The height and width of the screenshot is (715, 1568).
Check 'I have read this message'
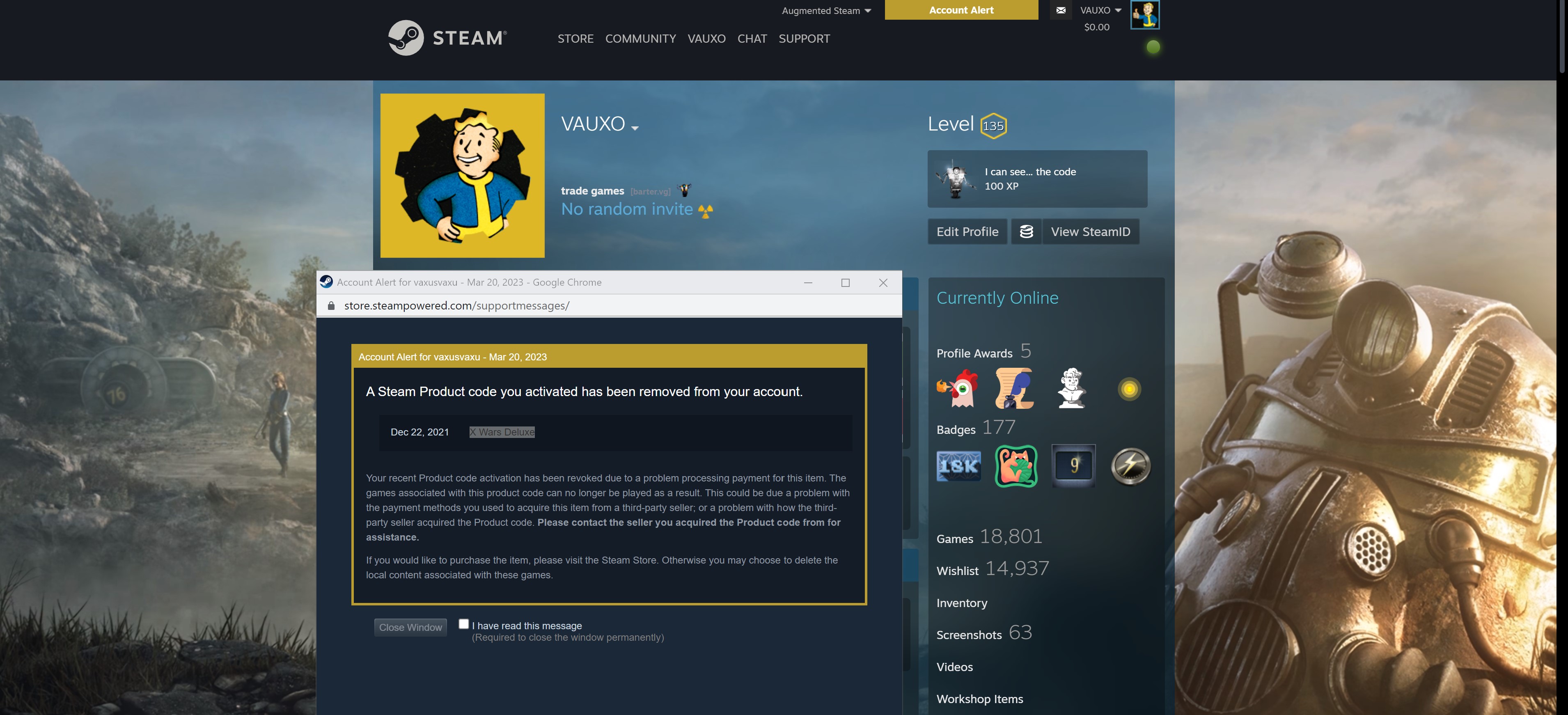point(463,624)
